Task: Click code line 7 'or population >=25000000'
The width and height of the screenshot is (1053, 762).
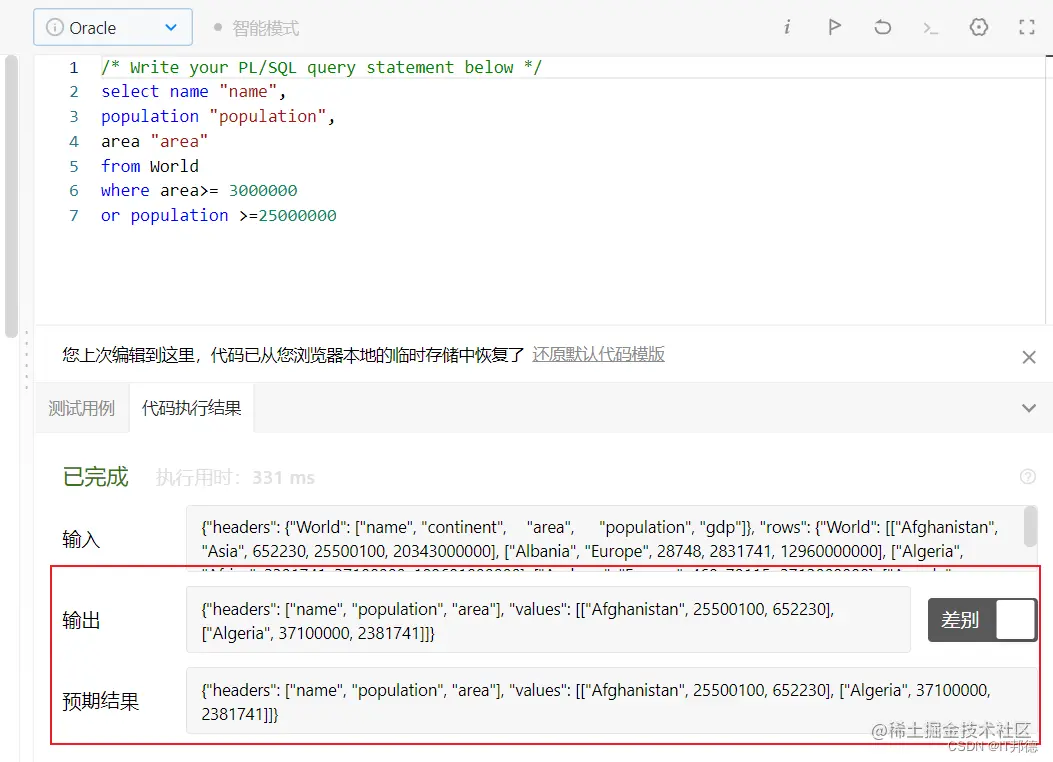Action: click(218, 216)
